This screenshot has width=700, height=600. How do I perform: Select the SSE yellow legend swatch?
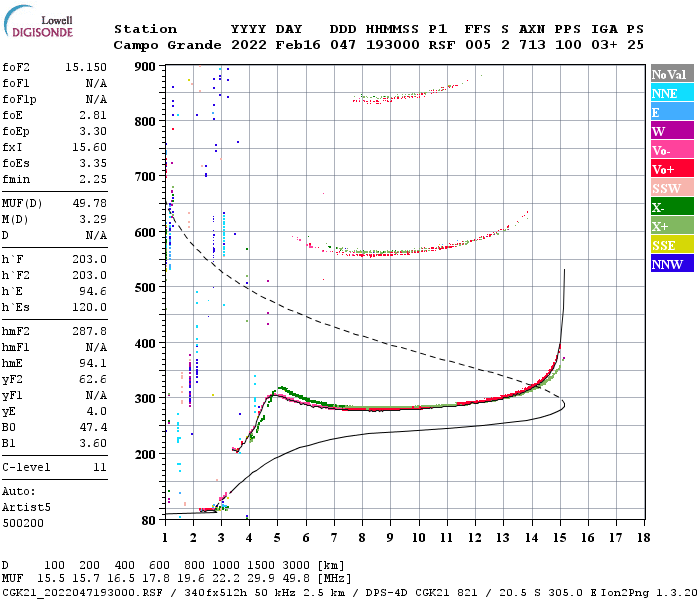(672, 245)
